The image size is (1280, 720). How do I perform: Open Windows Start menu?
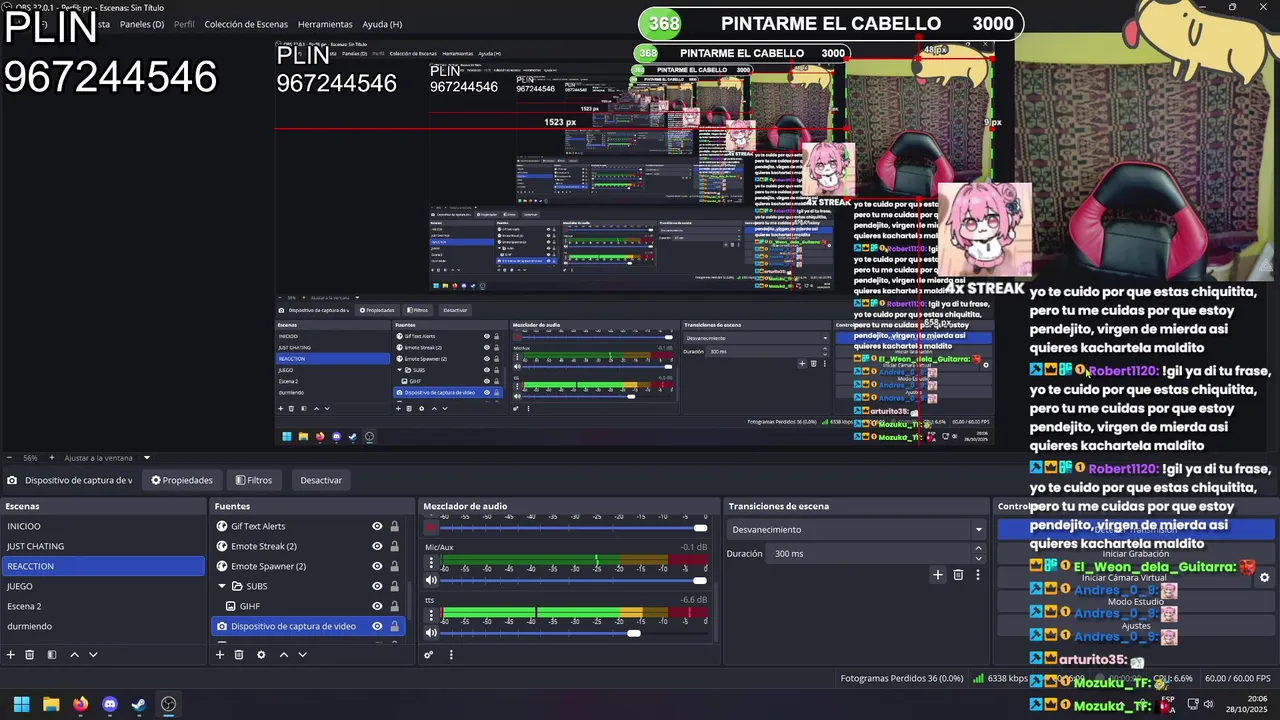pyautogui.click(x=21, y=704)
